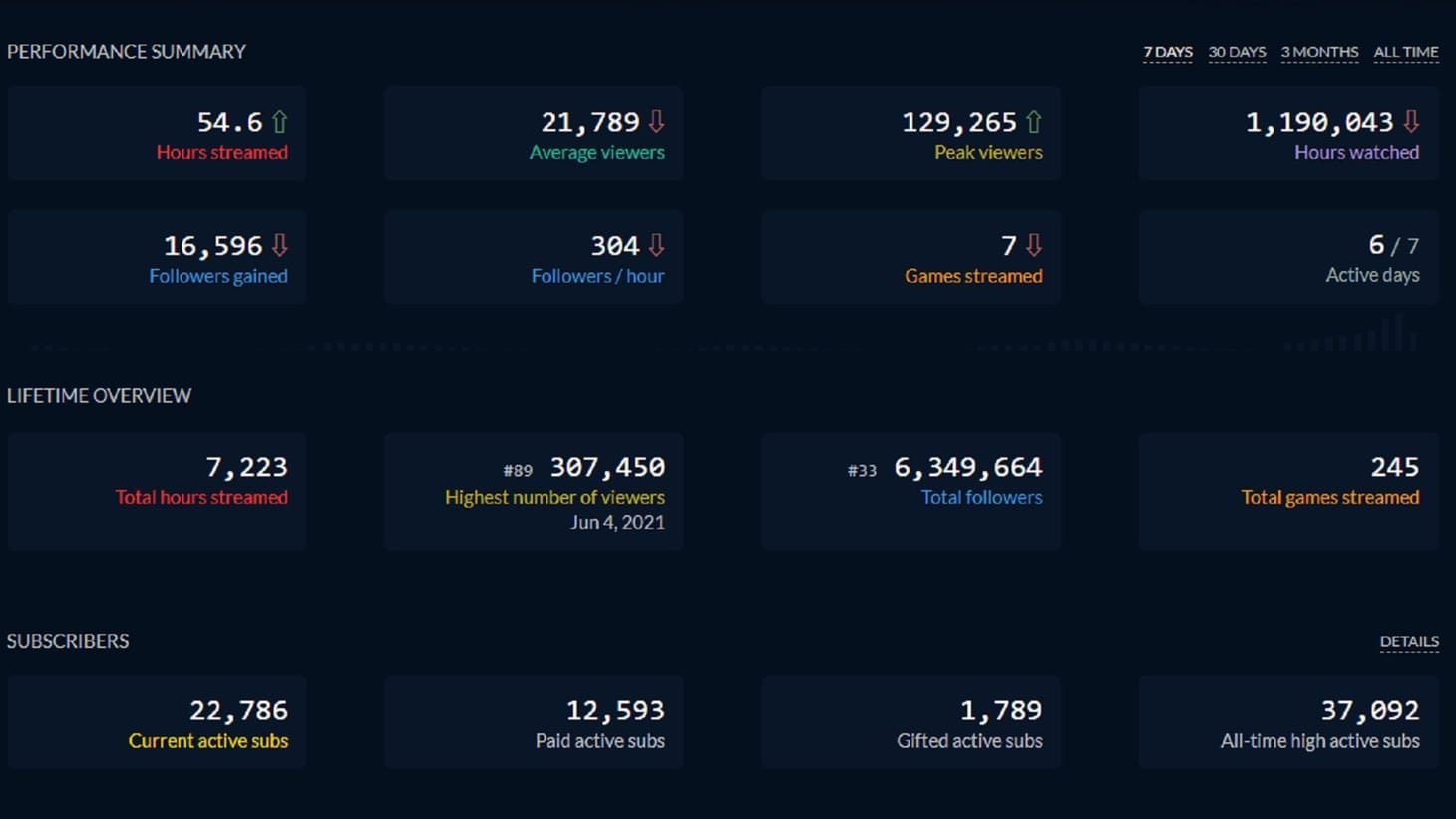Switch to the 3 MONTHS range
1456x819 pixels.
click(1319, 52)
